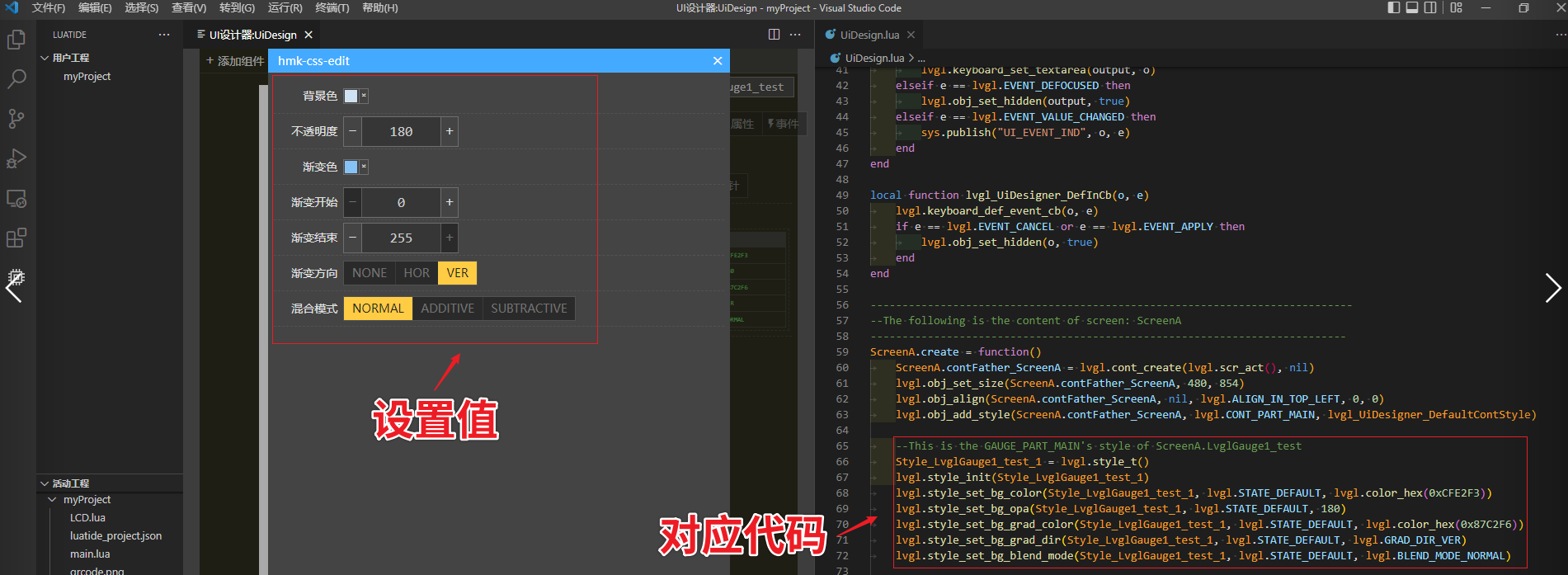1568x575 pixels.
Task: Open the Run and Debug view
Action: click(16, 158)
